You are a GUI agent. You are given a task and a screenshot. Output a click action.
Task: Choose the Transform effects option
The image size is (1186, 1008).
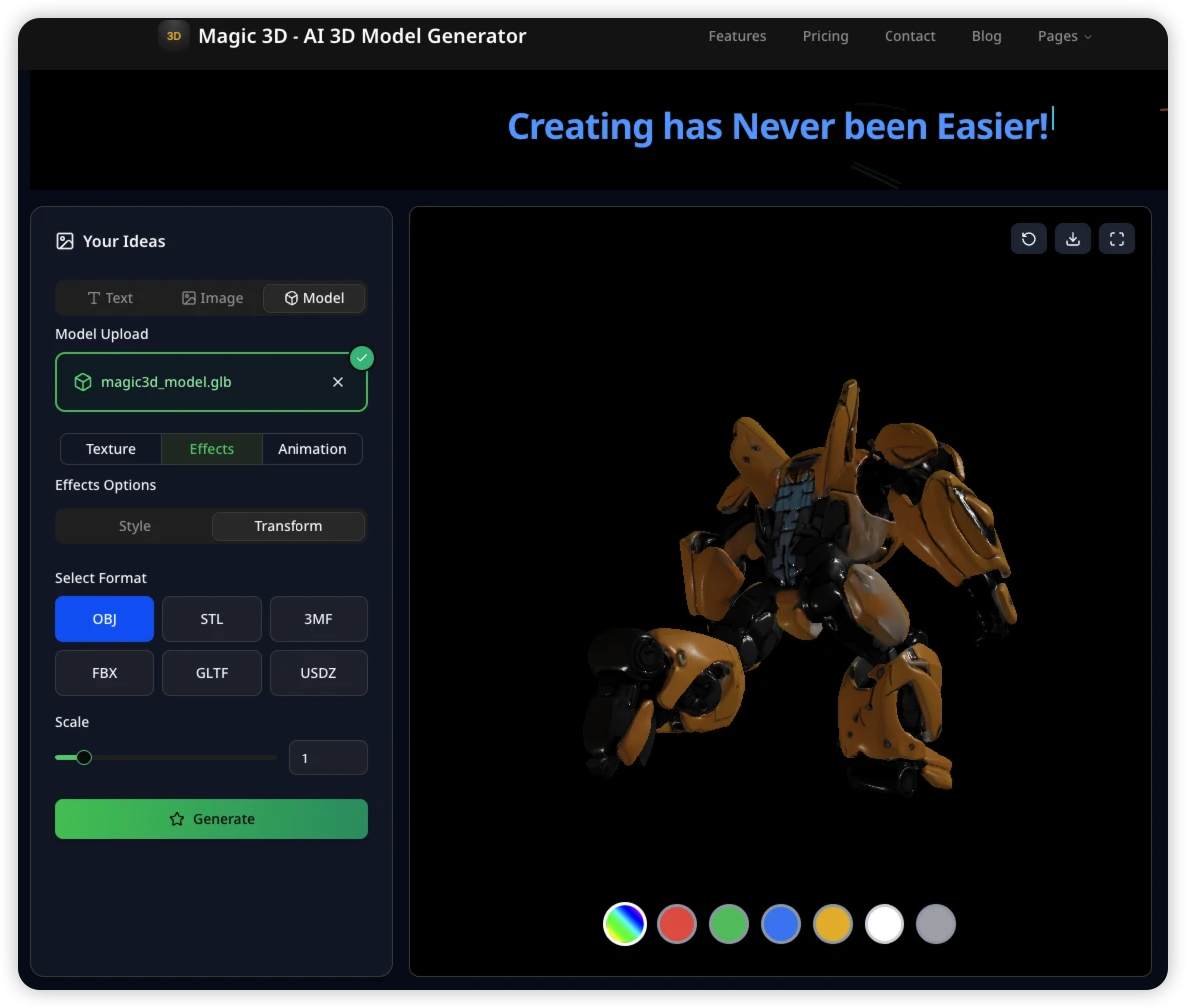point(289,526)
